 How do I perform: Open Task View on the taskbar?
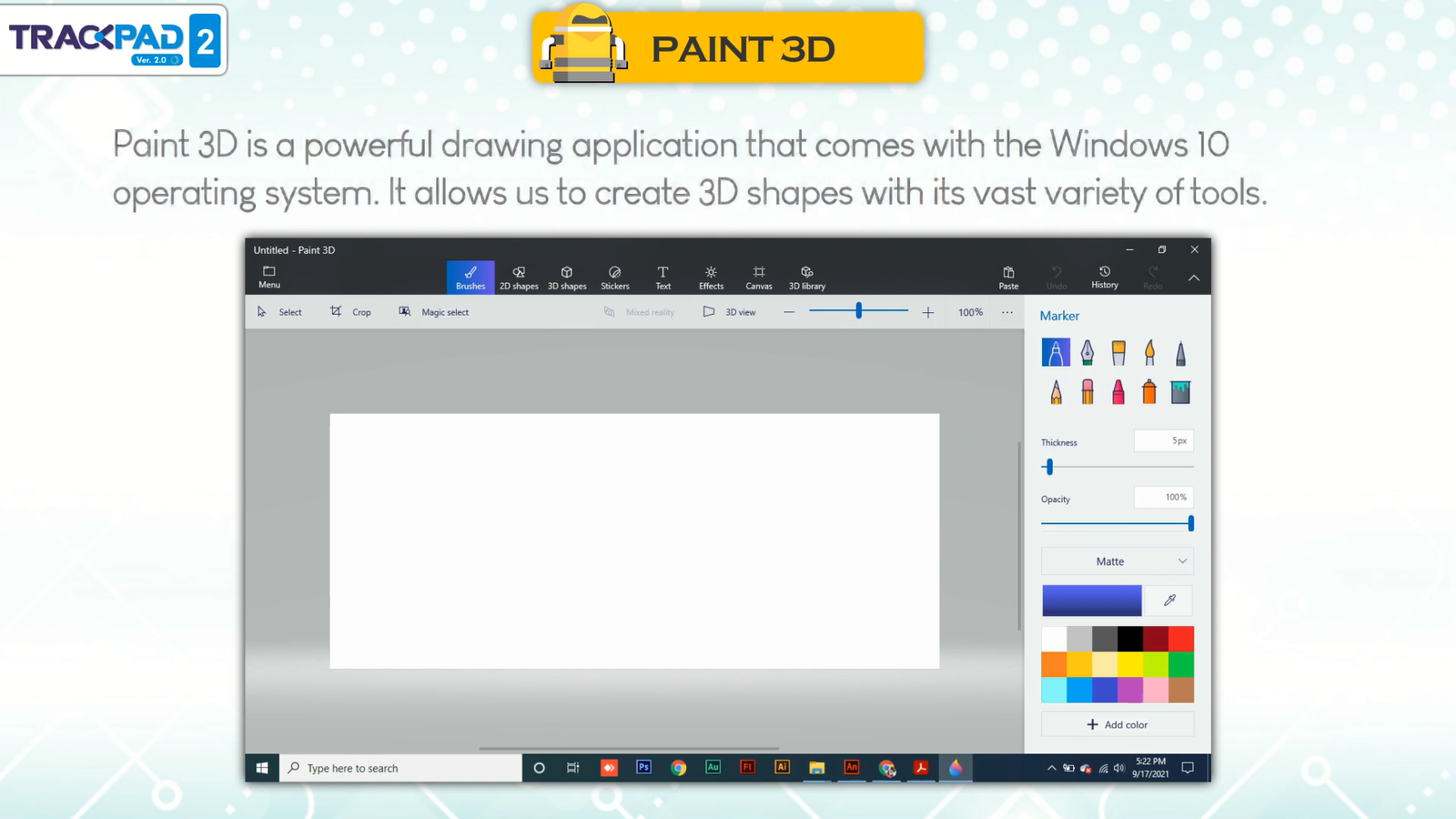coord(573,768)
